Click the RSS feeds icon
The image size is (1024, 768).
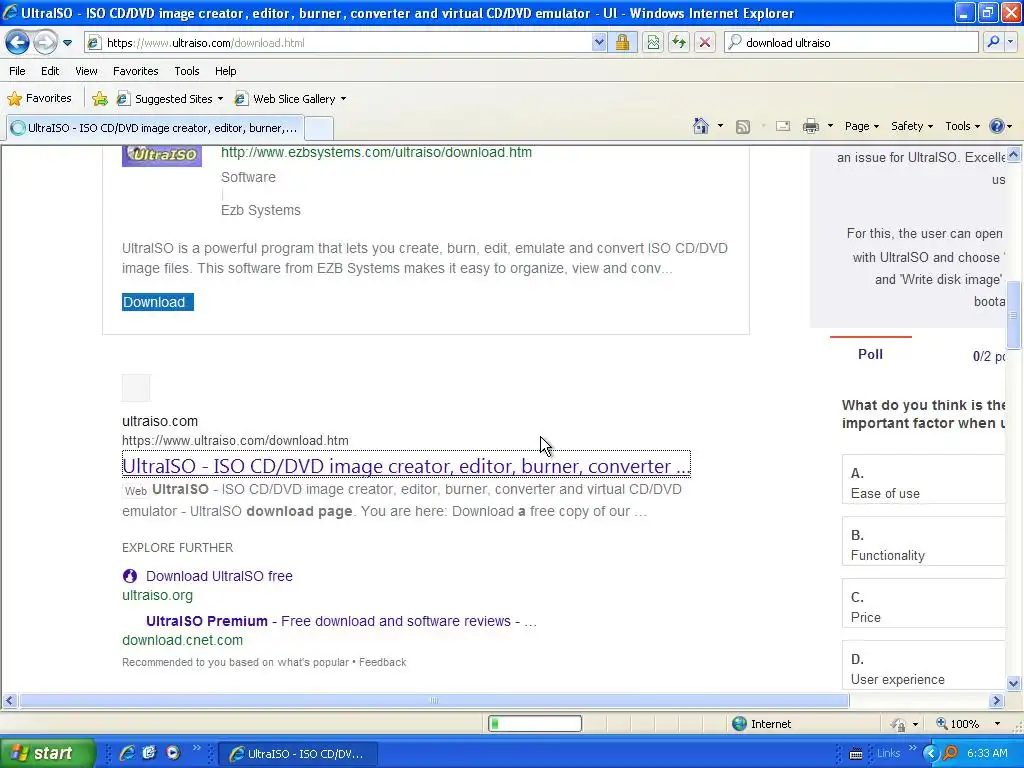coord(743,127)
